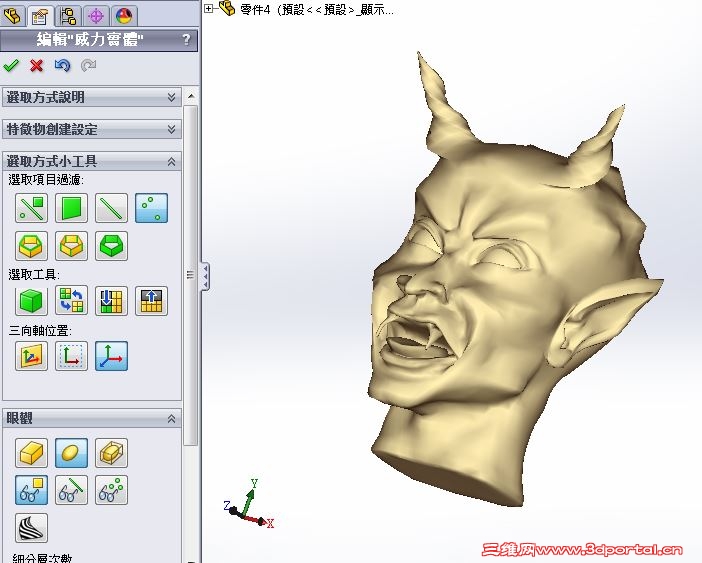Confirm with the green check mark
This screenshot has width=702, height=563.
tap(11, 66)
